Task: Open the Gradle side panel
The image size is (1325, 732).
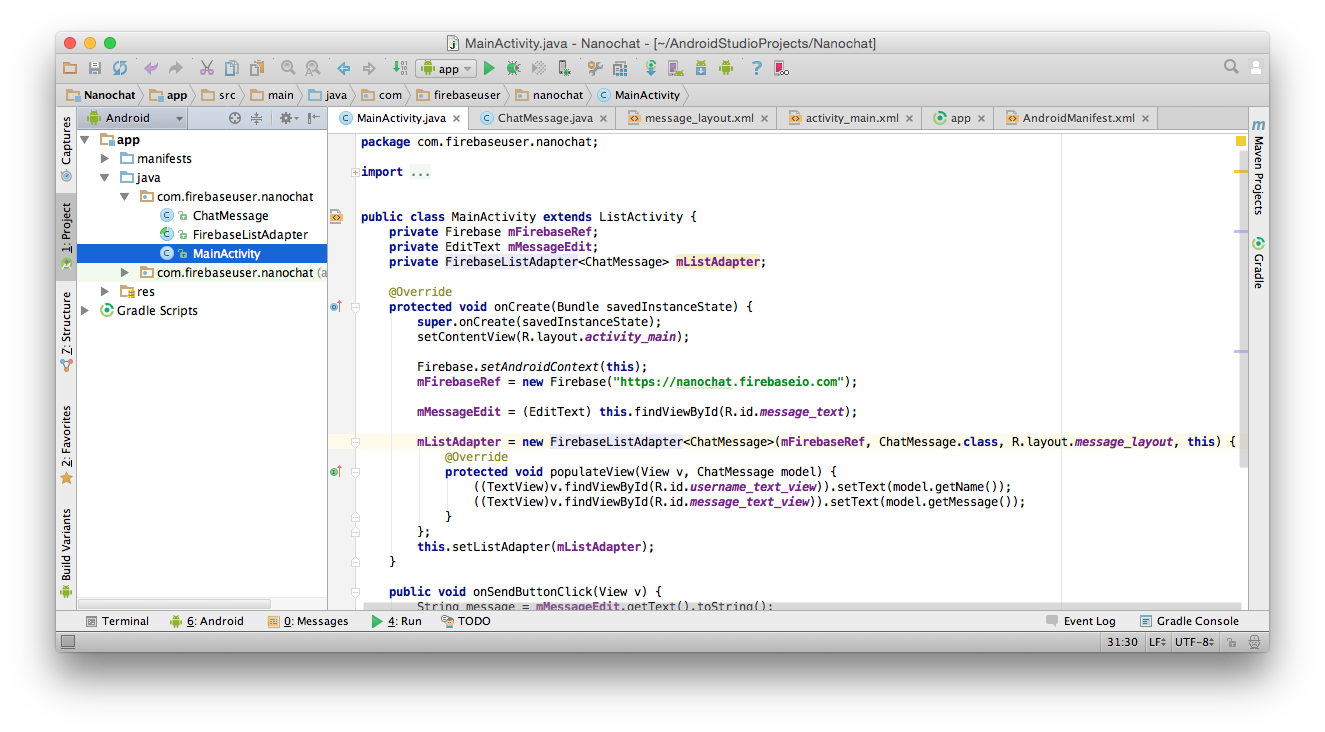Action: (1258, 262)
